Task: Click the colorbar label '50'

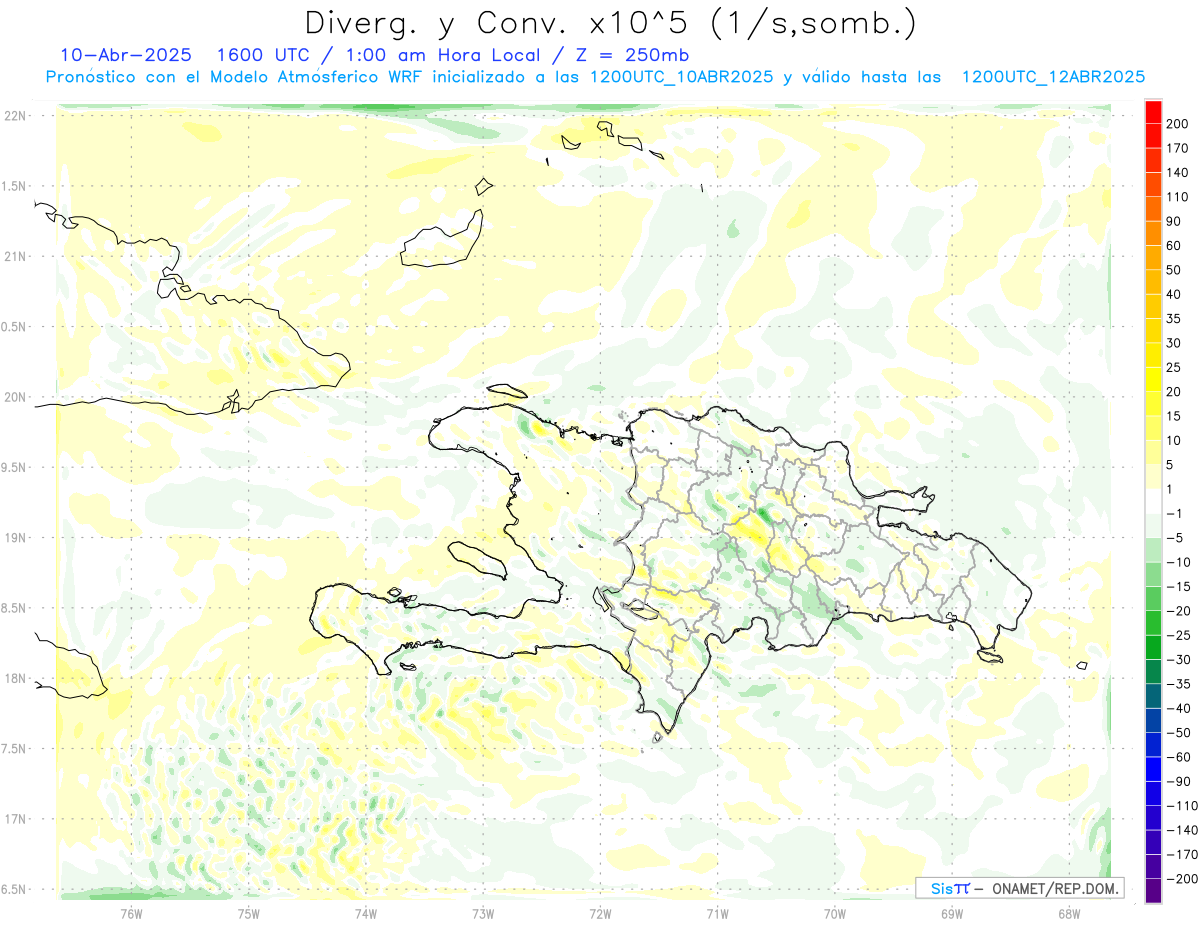Action: coord(1174,270)
